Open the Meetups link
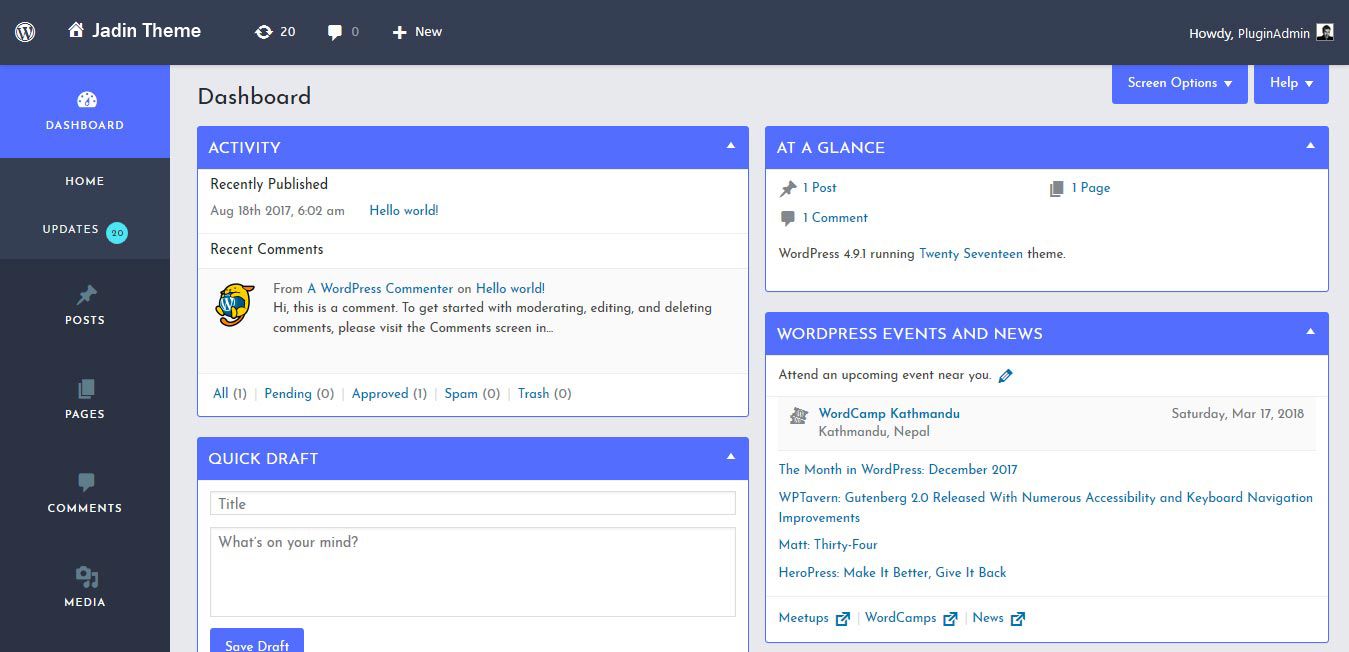Viewport: 1349px width, 652px height. [x=804, y=618]
